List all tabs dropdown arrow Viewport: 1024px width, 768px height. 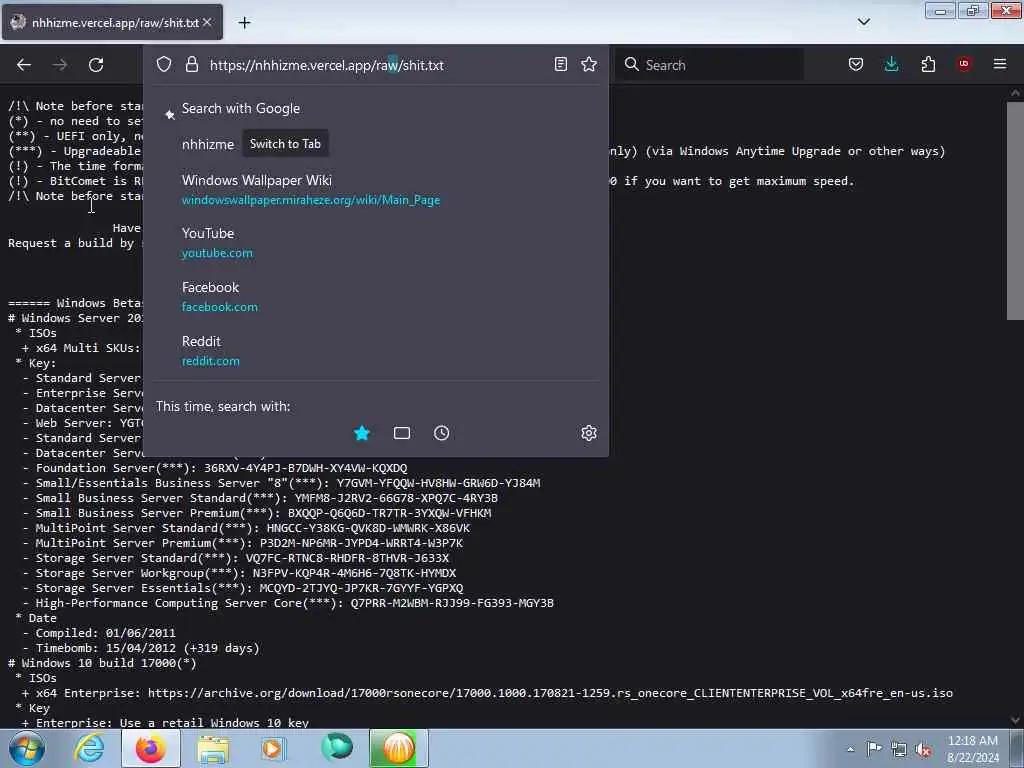[863, 22]
